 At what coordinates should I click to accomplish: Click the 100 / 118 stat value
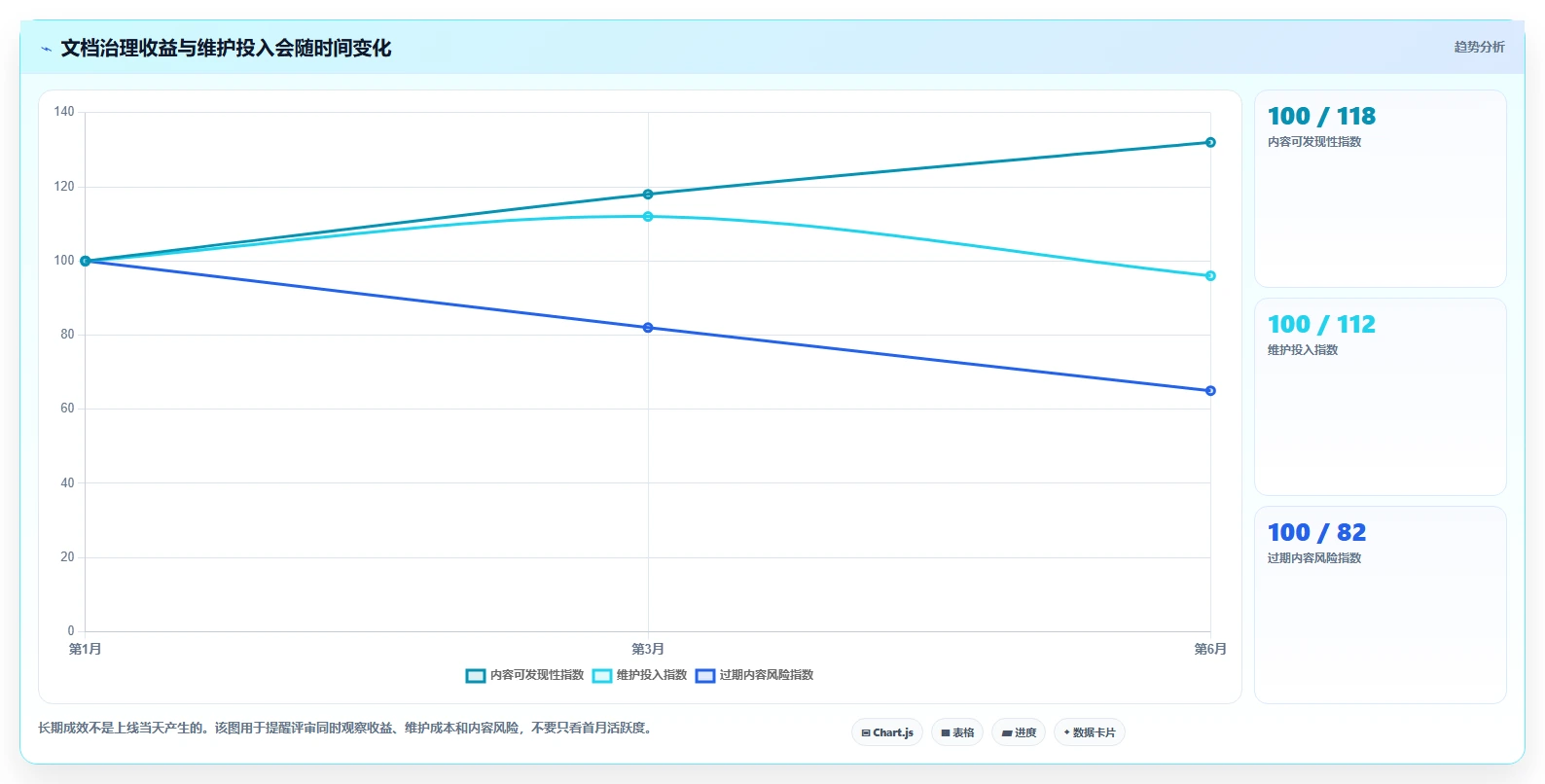tap(1321, 117)
